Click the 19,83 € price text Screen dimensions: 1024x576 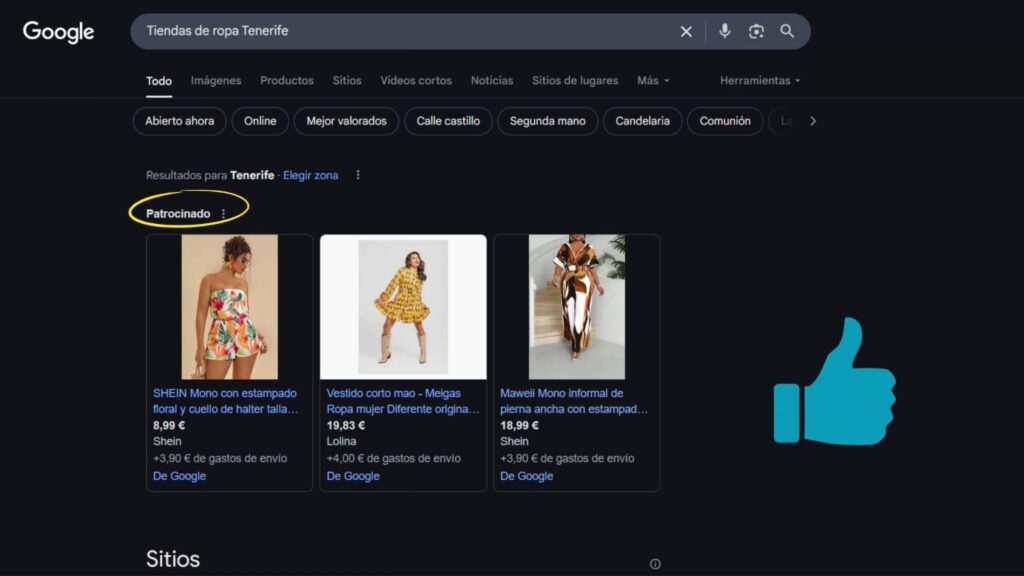(x=345, y=425)
